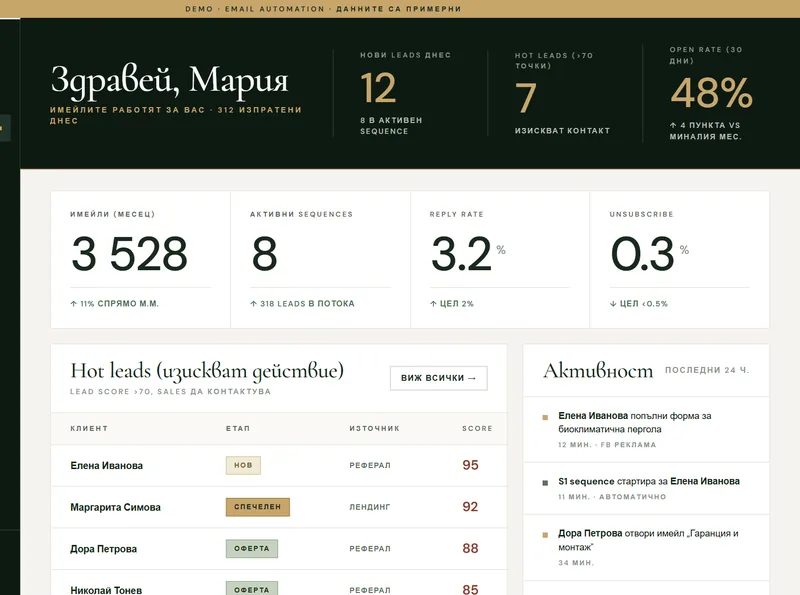
Task: Select Дора Петрова client name in table
Action: point(104,549)
